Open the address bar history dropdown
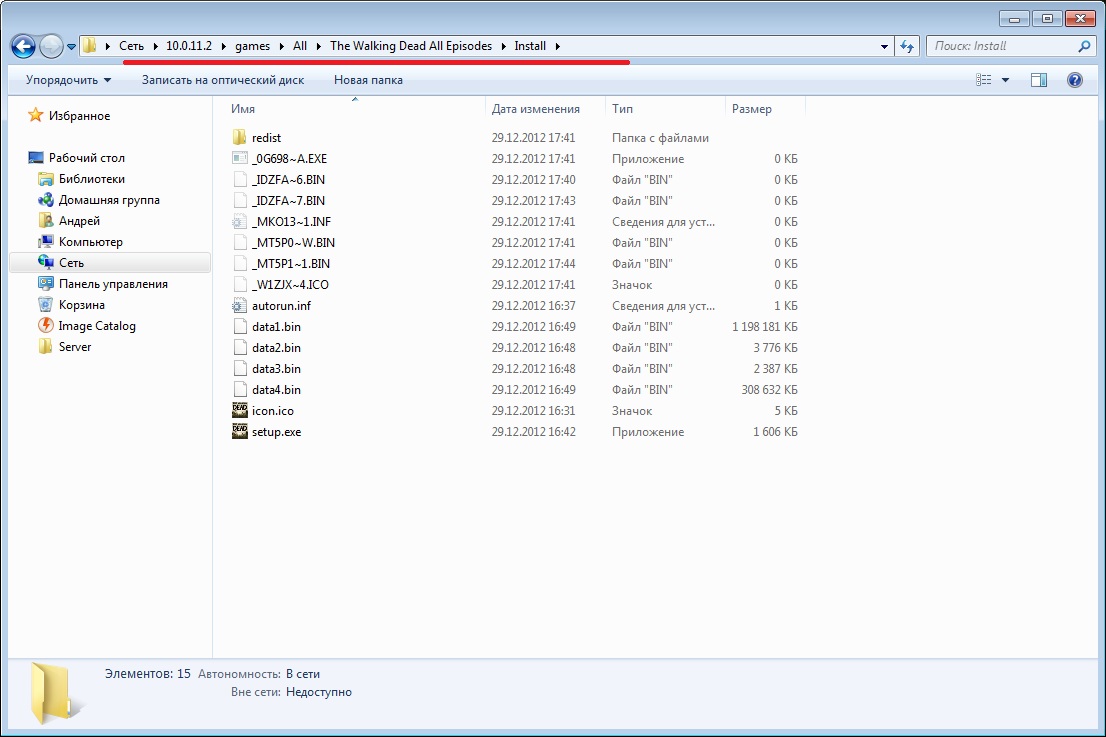This screenshot has height=737, width=1106. pyautogui.click(x=884, y=46)
